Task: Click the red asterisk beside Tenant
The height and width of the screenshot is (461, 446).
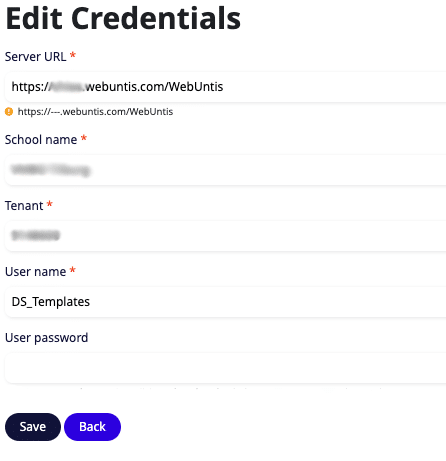Action: coord(50,204)
